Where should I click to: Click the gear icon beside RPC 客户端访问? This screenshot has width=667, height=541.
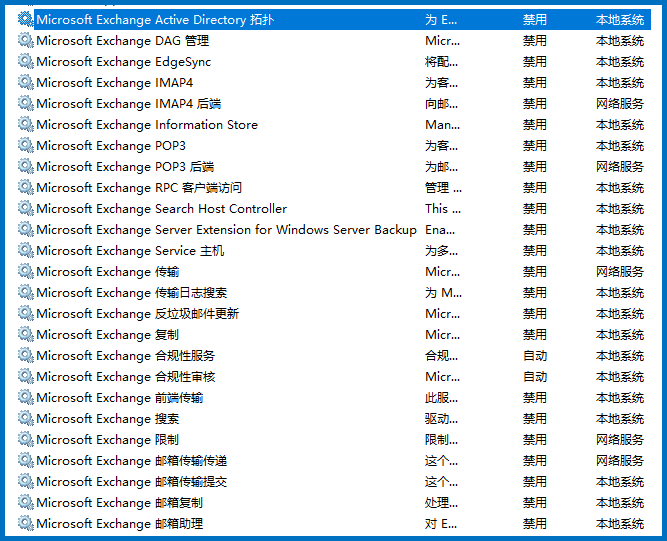(26, 187)
